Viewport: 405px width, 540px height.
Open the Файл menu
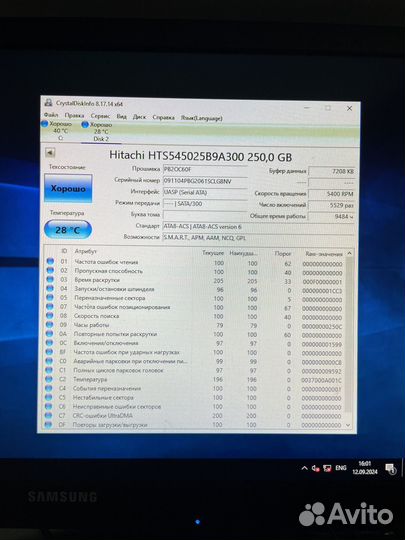tap(51, 114)
